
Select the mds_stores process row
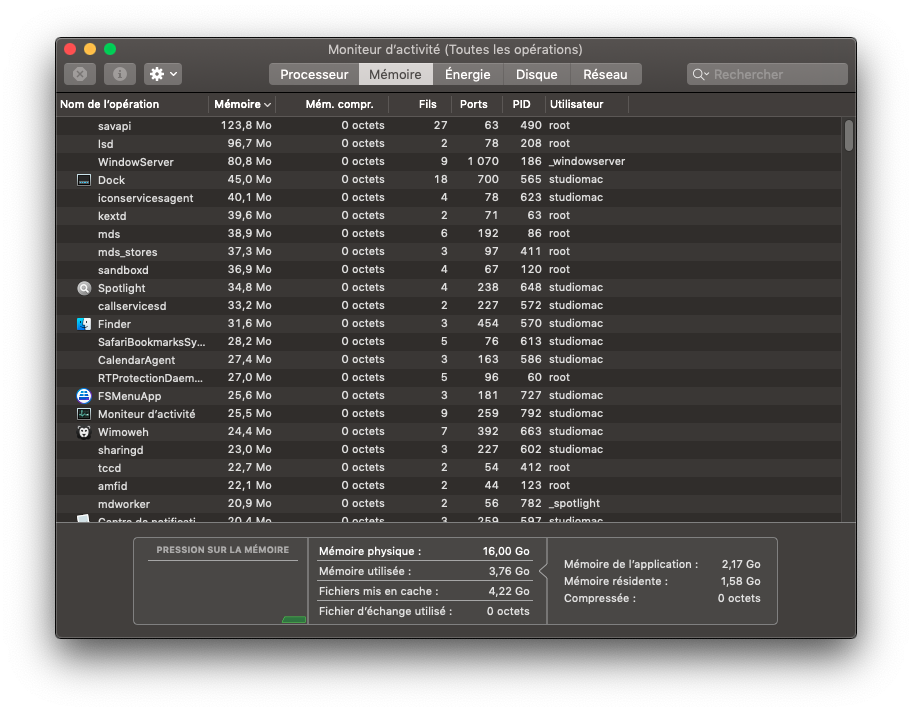[448, 252]
